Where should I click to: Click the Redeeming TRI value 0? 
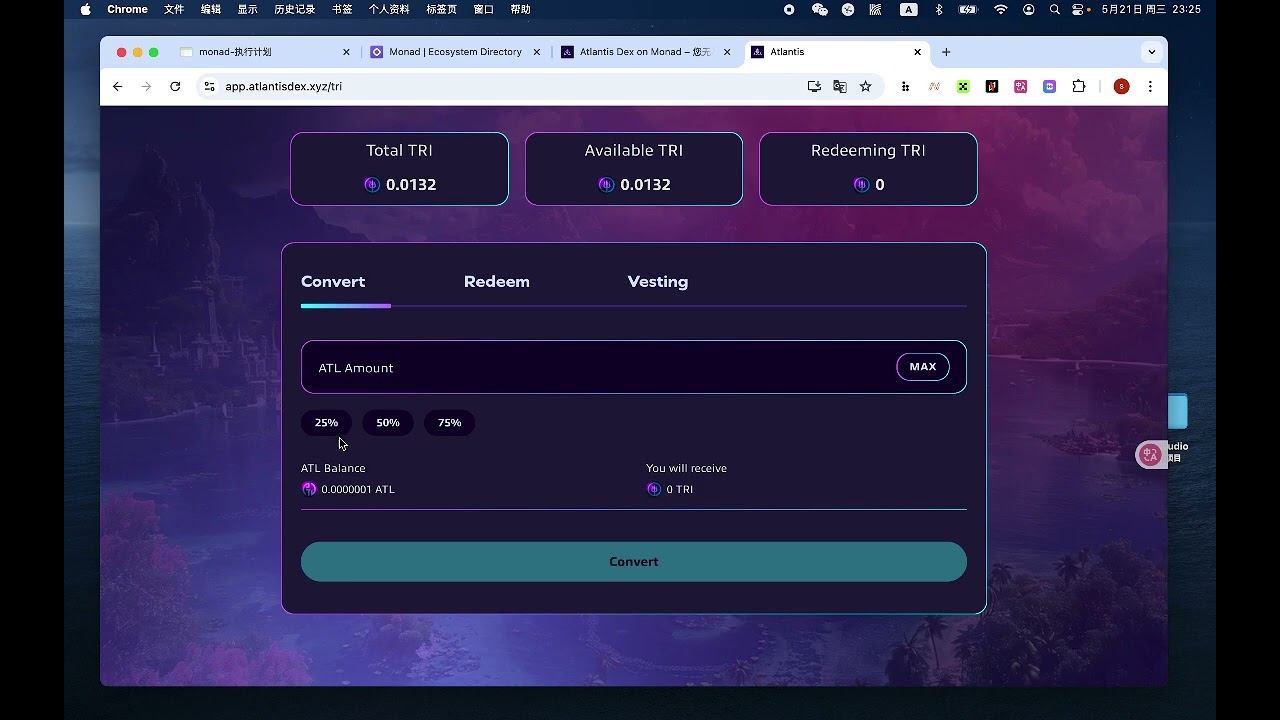[x=880, y=185]
